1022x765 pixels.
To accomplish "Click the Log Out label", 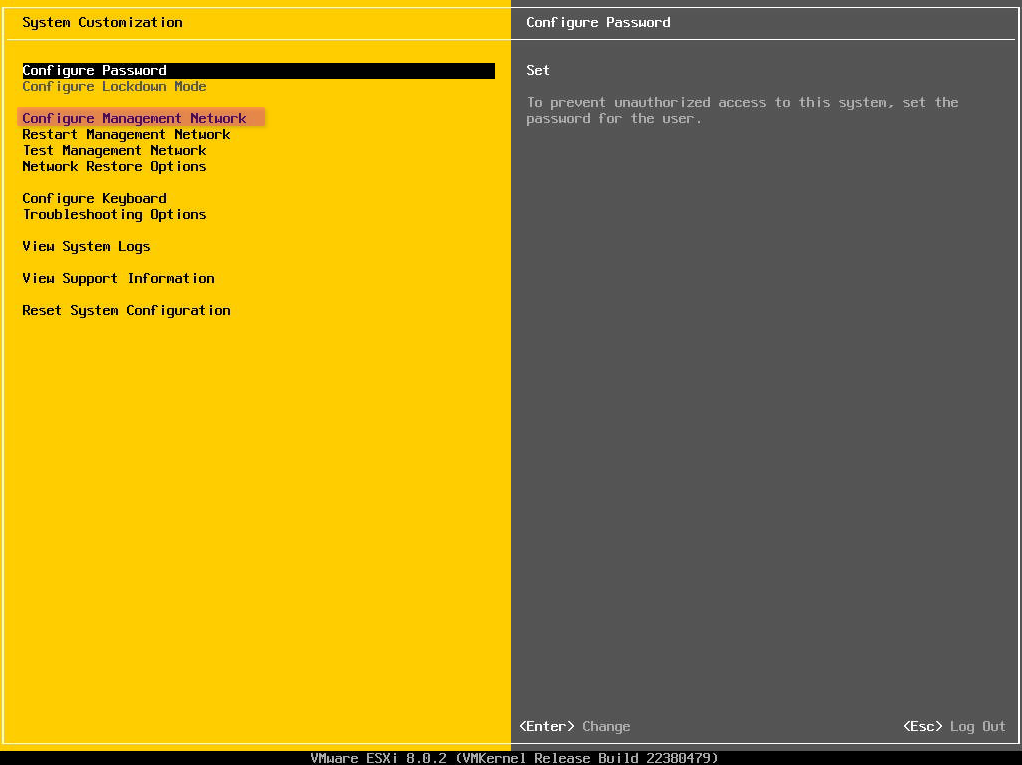I will click(977, 727).
